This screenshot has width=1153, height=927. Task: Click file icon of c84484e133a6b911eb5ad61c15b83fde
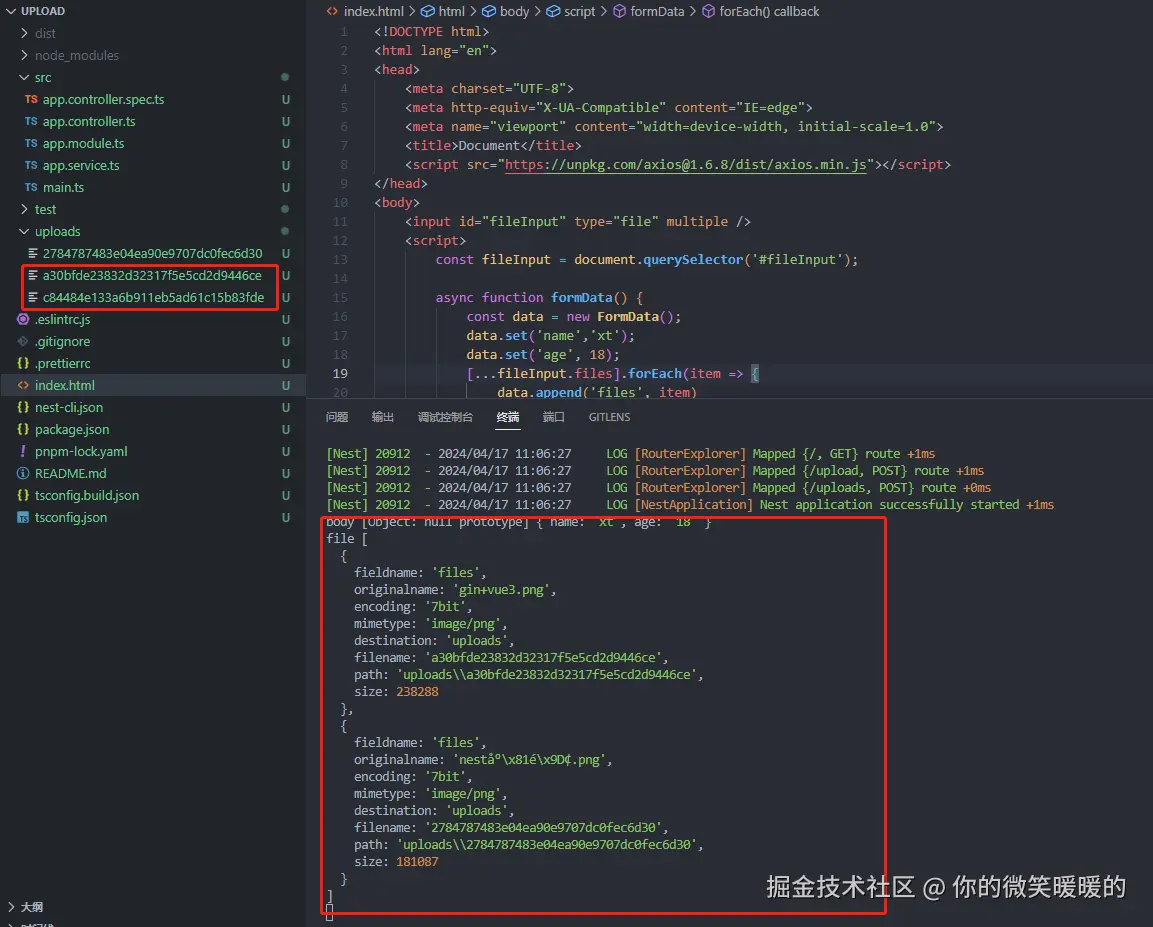point(32,297)
